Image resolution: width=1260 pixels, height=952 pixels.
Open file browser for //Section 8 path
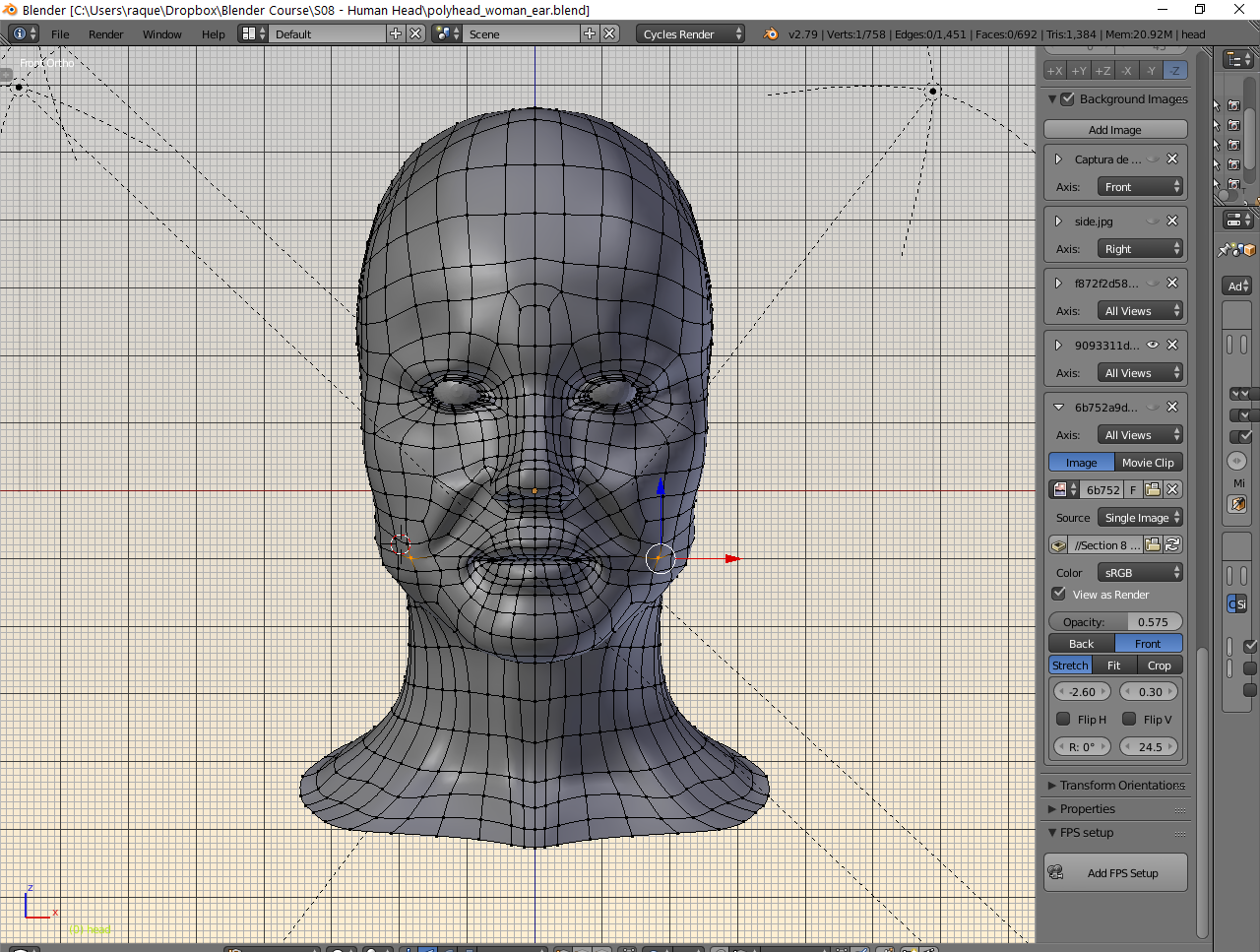tap(1153, 544)
